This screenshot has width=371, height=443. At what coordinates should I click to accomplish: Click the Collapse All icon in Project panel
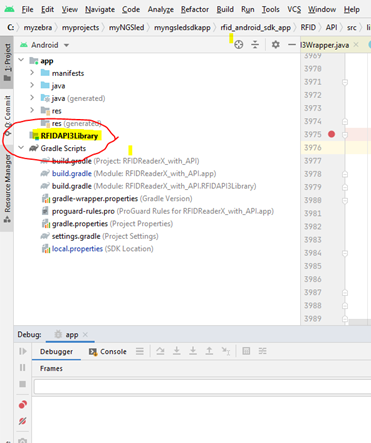point(255,44)
